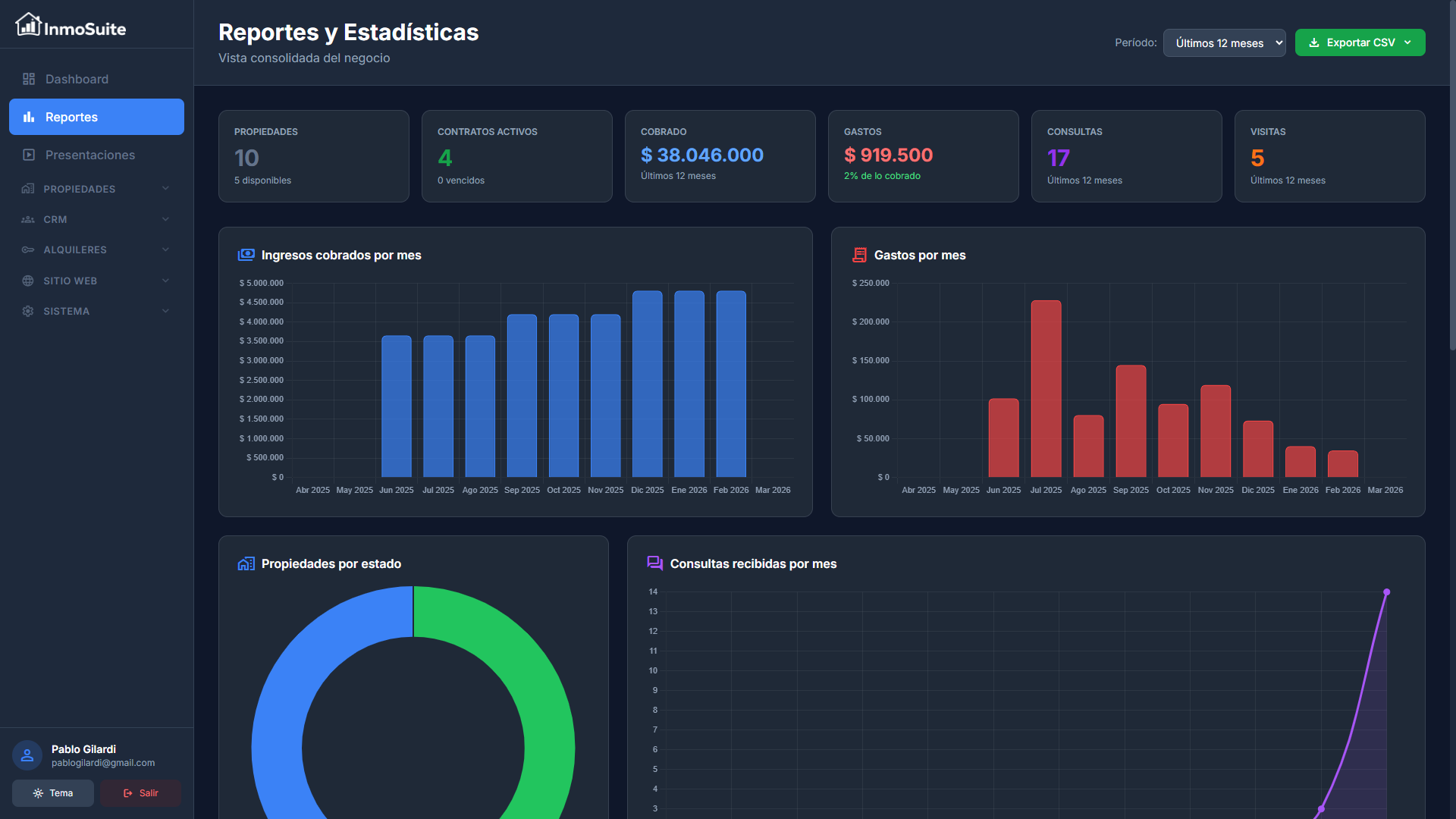The width and height of the screenshot is (1456, 819).
Task: Click the Salir logout button
Action: point(141,793)
